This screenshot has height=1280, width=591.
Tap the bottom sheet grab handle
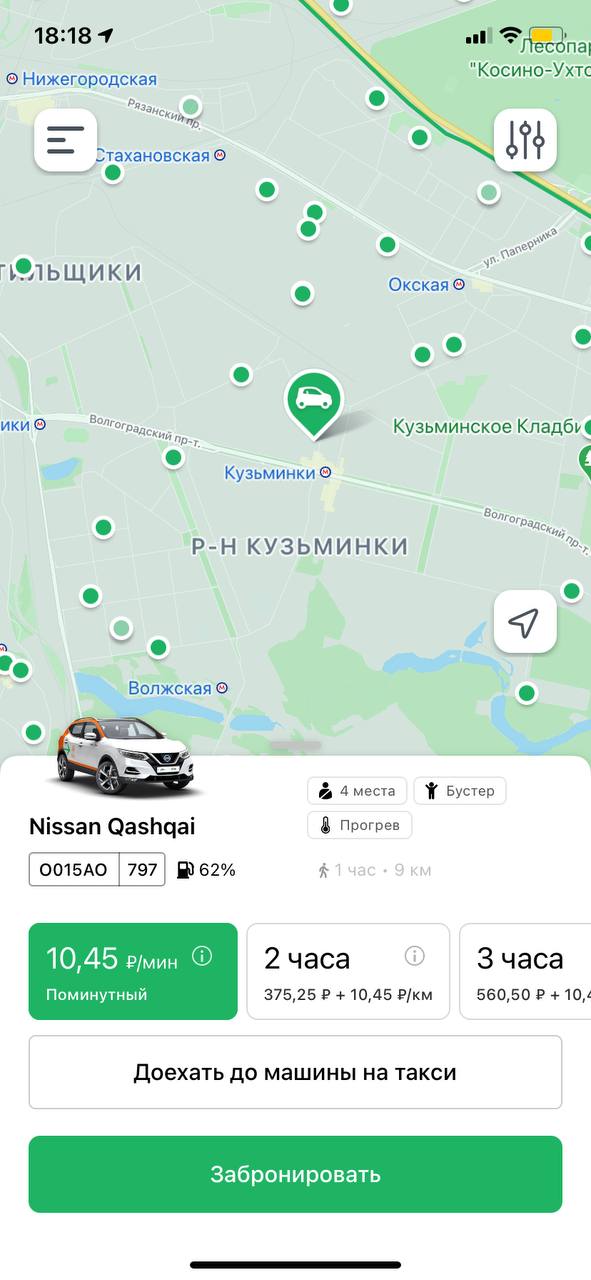(295, 745)
